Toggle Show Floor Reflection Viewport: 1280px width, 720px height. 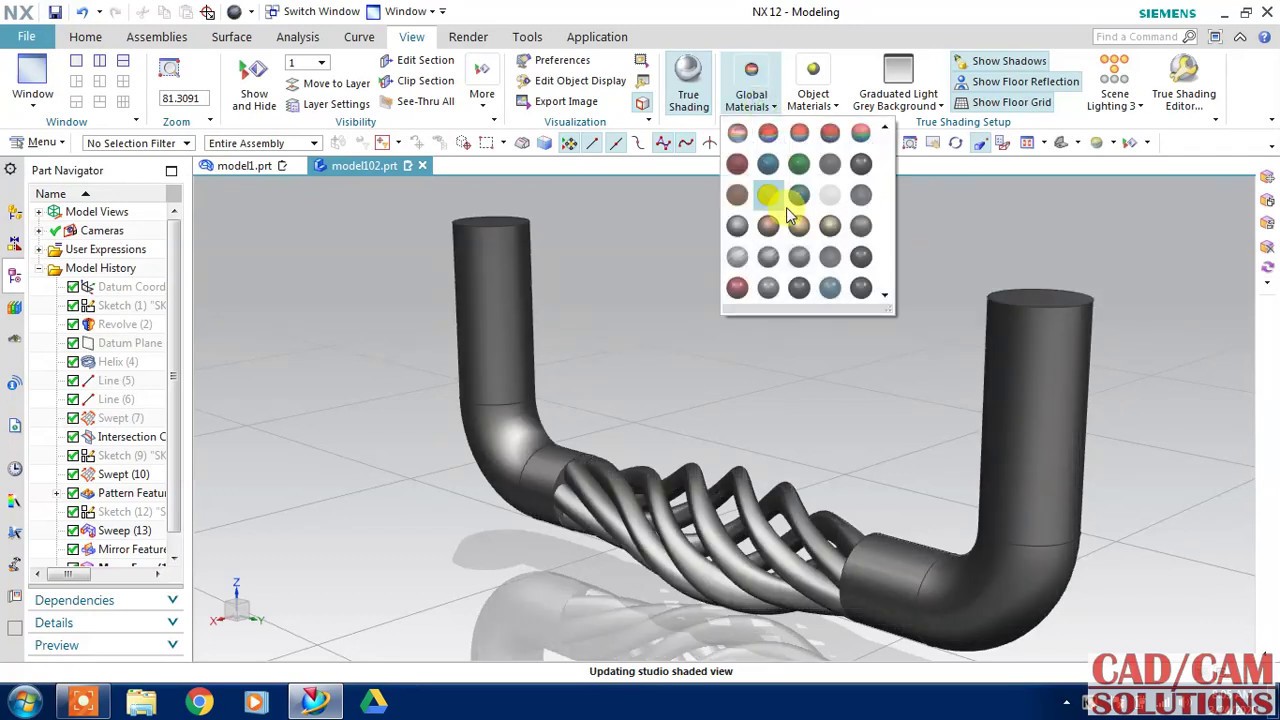coord(1016,81)
